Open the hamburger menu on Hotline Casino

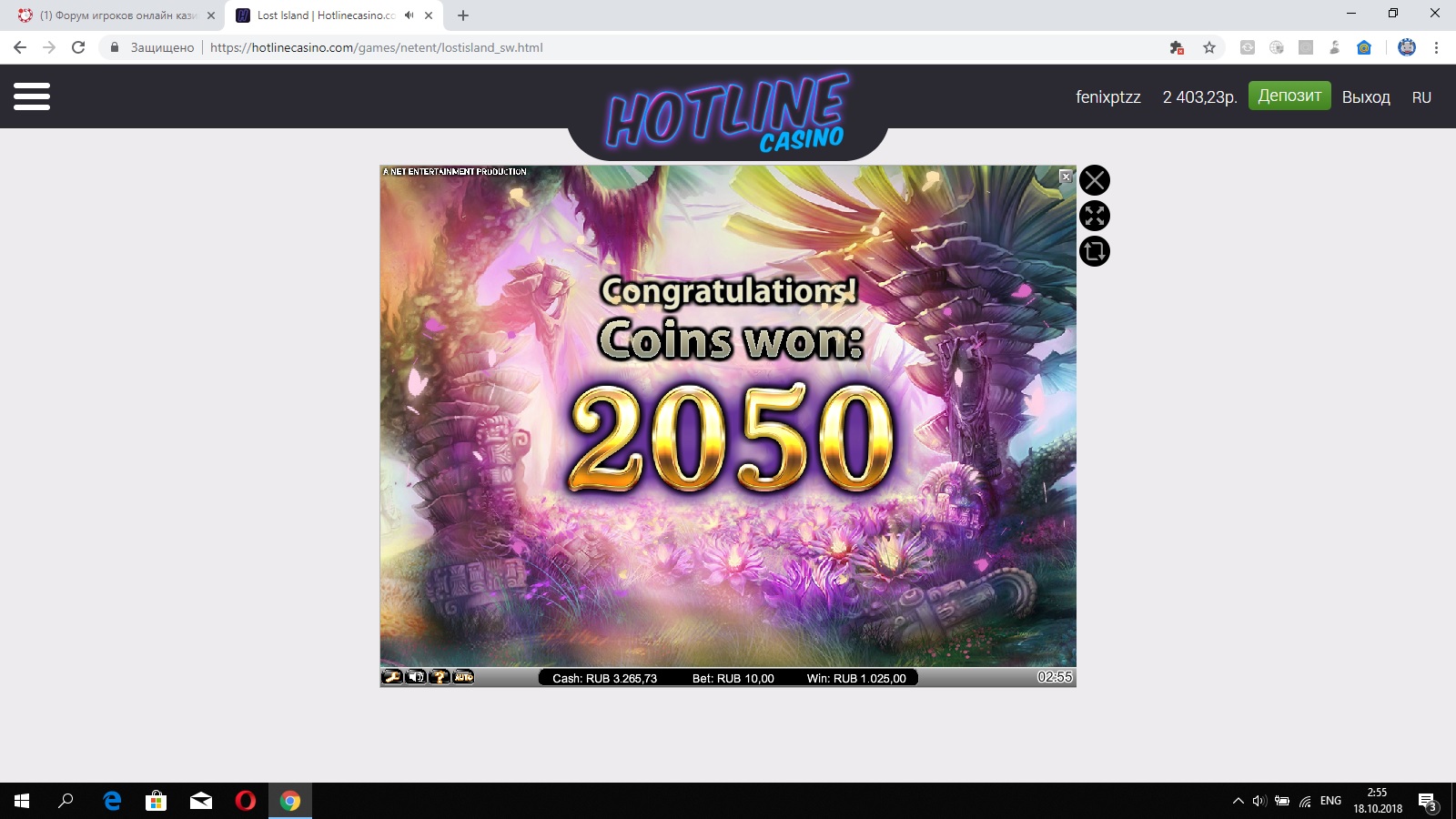32,96
